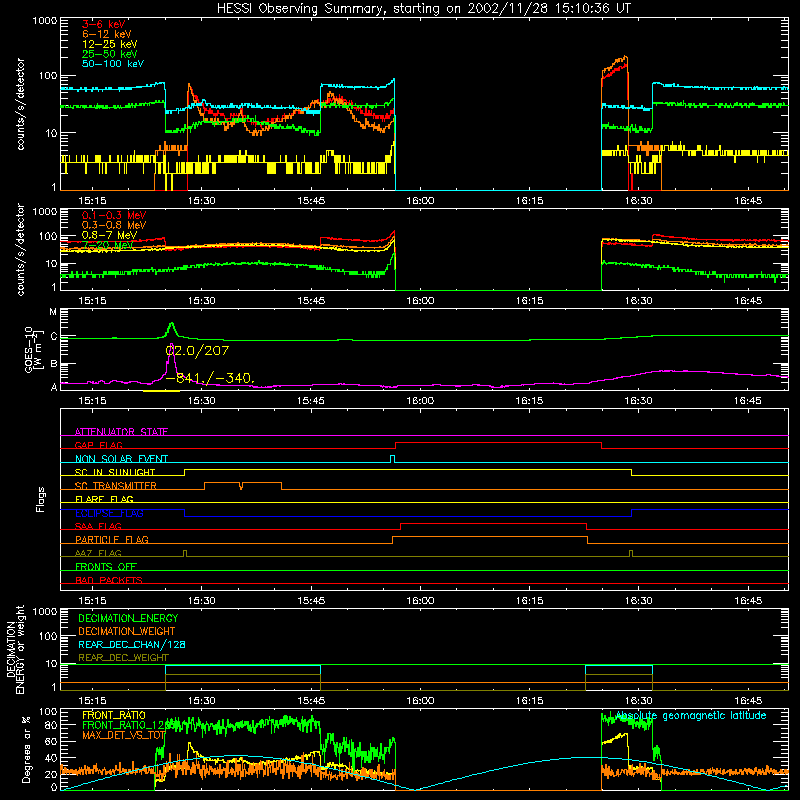Select the green '25-50 keV' legend label
Image resolution: width=800 pixels, height=800 pixels.
tap(110, 54)
